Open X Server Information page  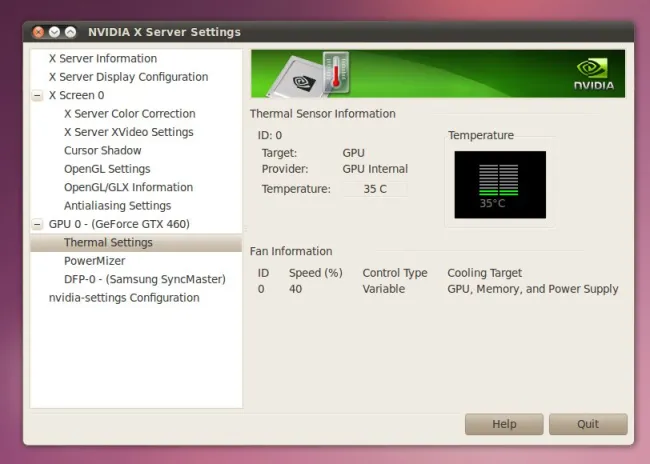pos(103,58)
